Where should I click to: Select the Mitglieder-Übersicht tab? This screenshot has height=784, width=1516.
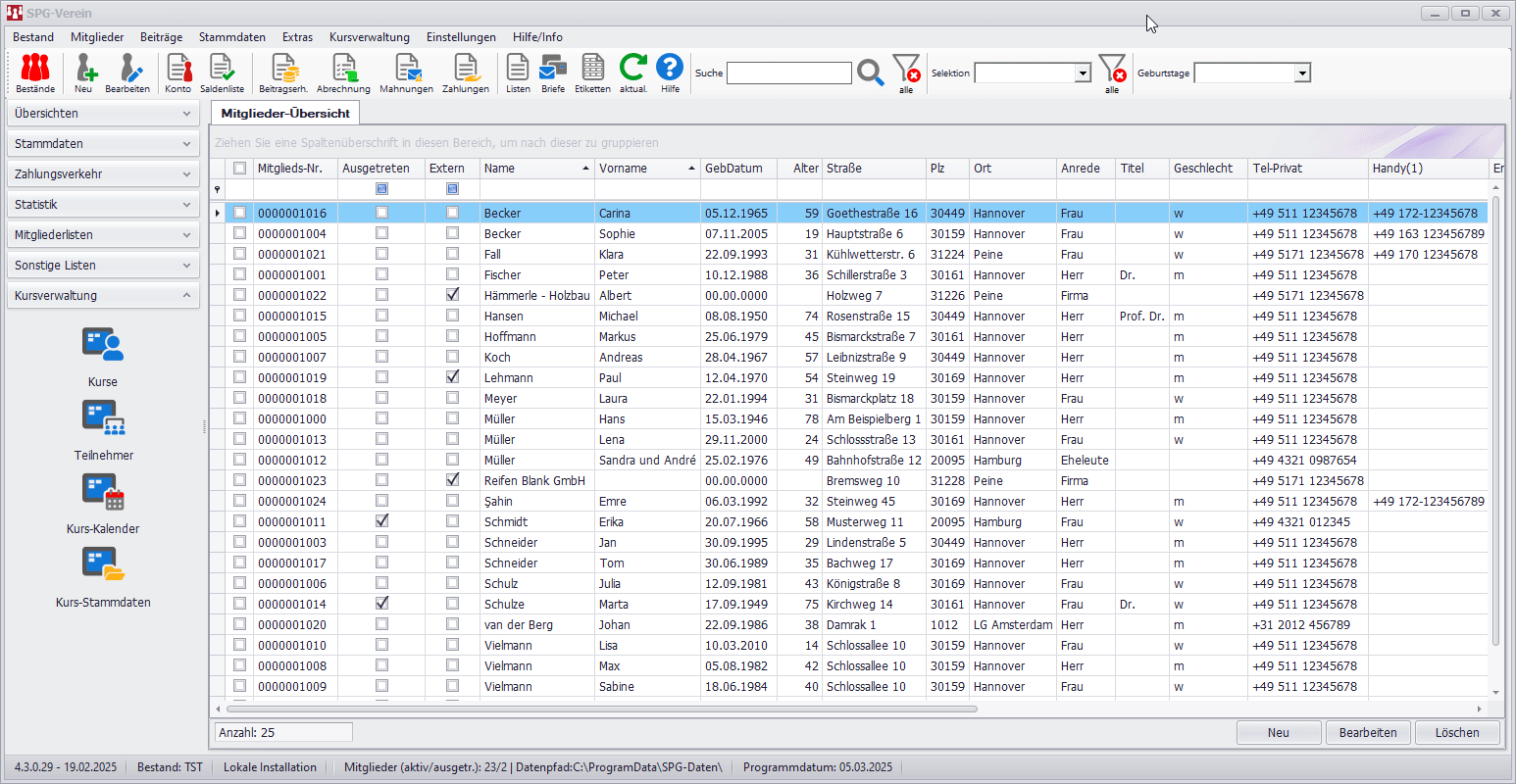[285, 114]
